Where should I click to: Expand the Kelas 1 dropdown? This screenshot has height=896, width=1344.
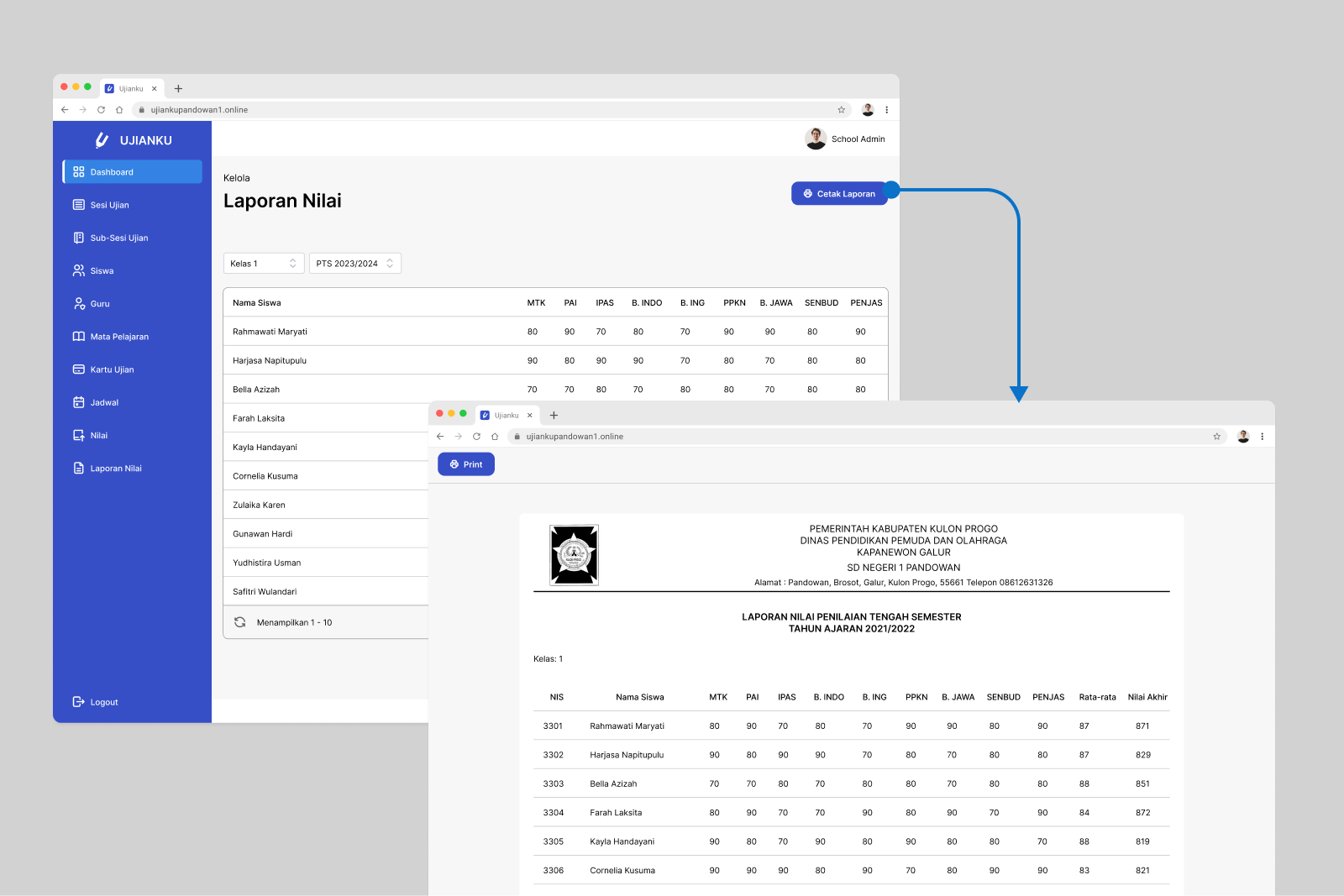(x=264, y=264)
